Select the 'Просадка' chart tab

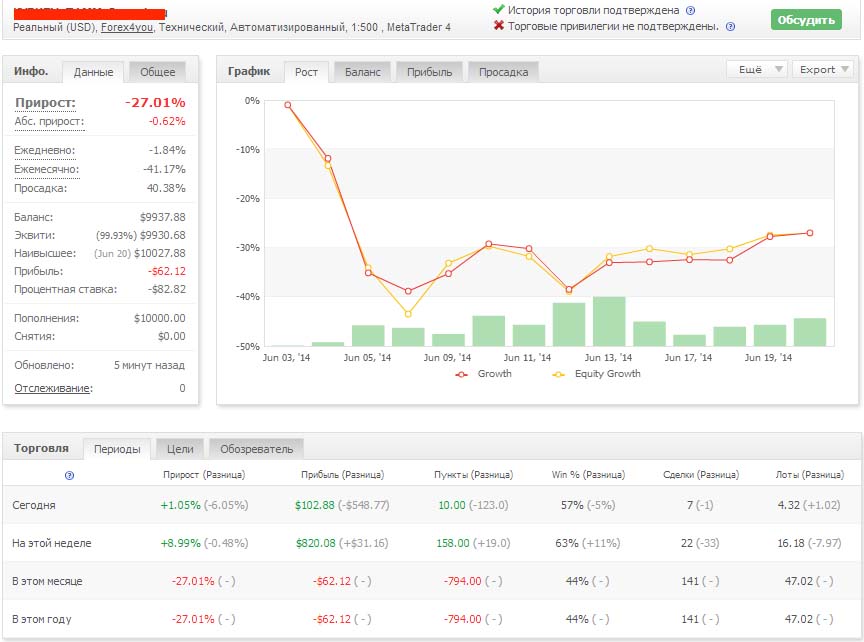503,72
